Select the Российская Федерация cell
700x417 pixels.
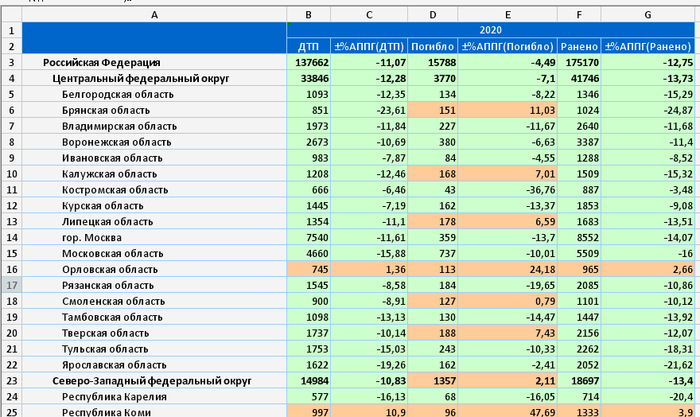(154, 63)
